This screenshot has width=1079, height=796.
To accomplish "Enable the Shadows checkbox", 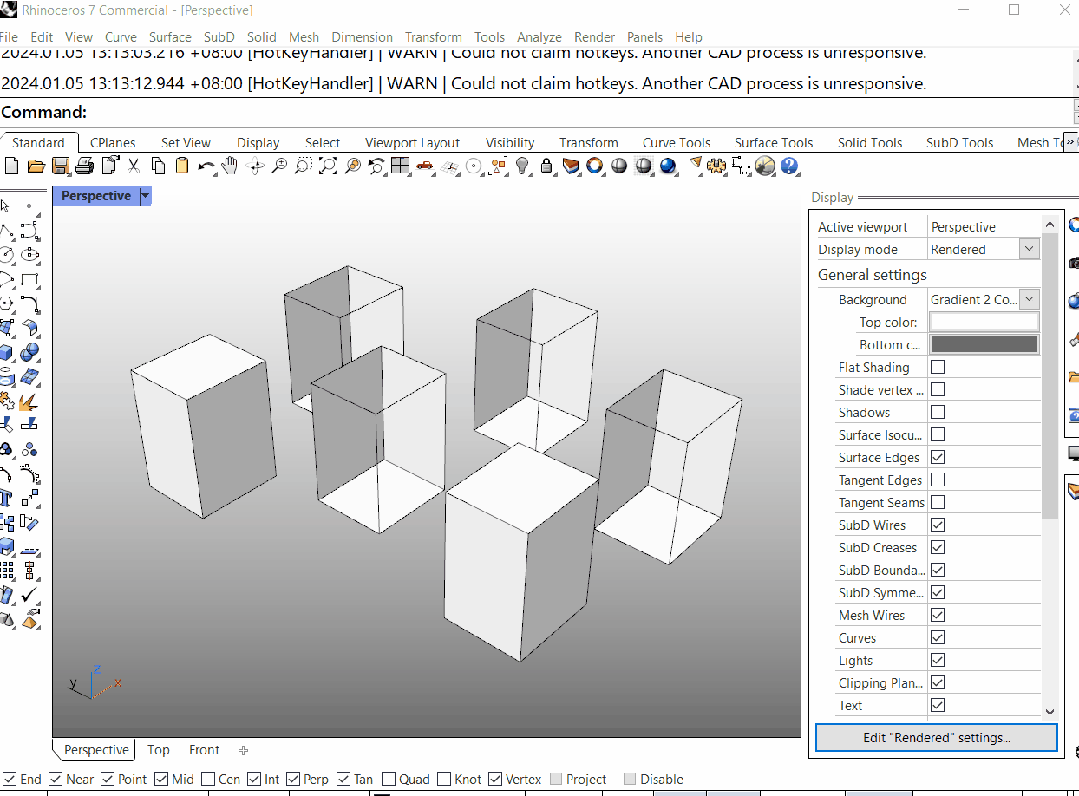I will (937, 412).
